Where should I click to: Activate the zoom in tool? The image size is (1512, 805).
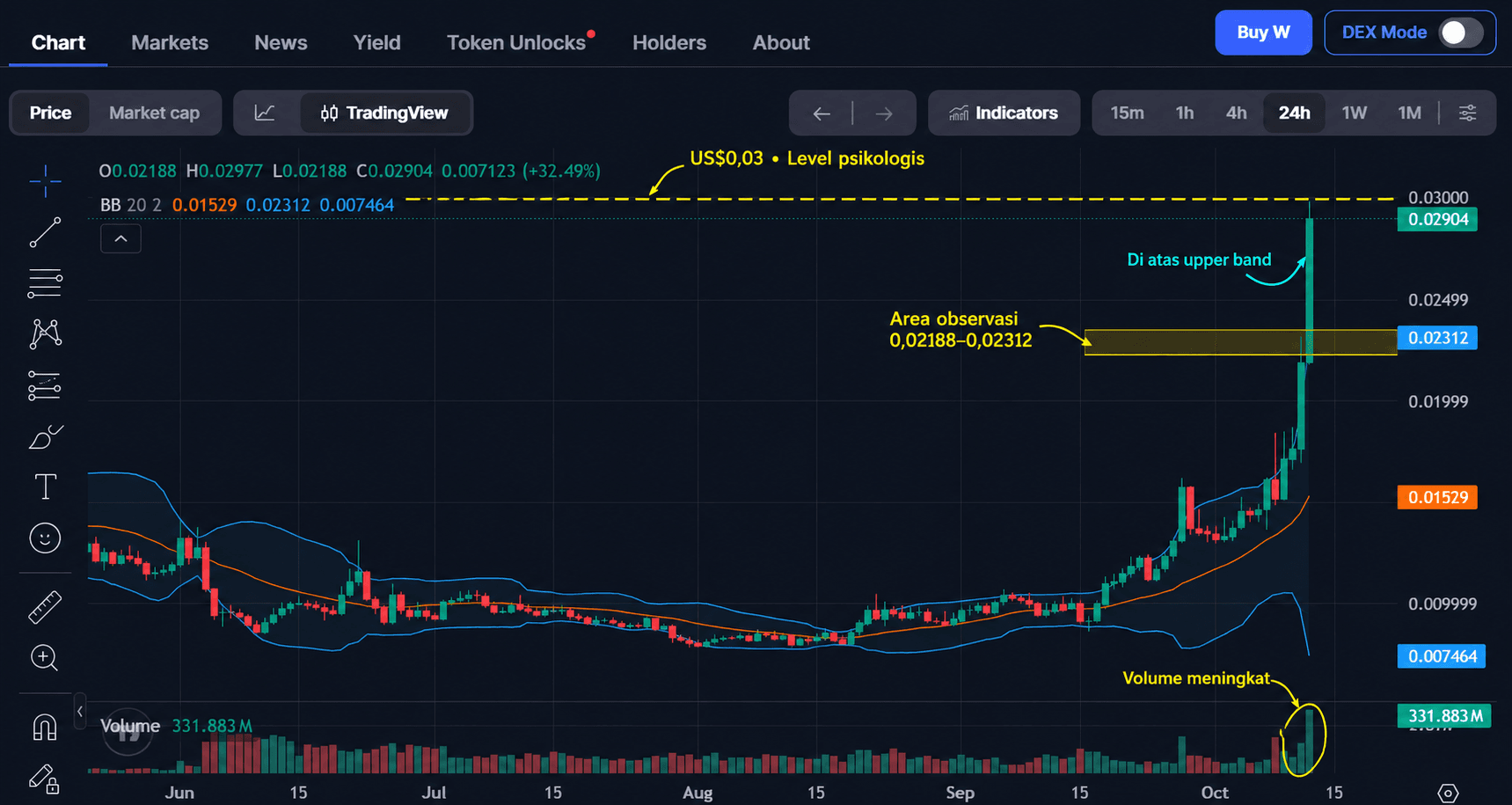point(45,657)
